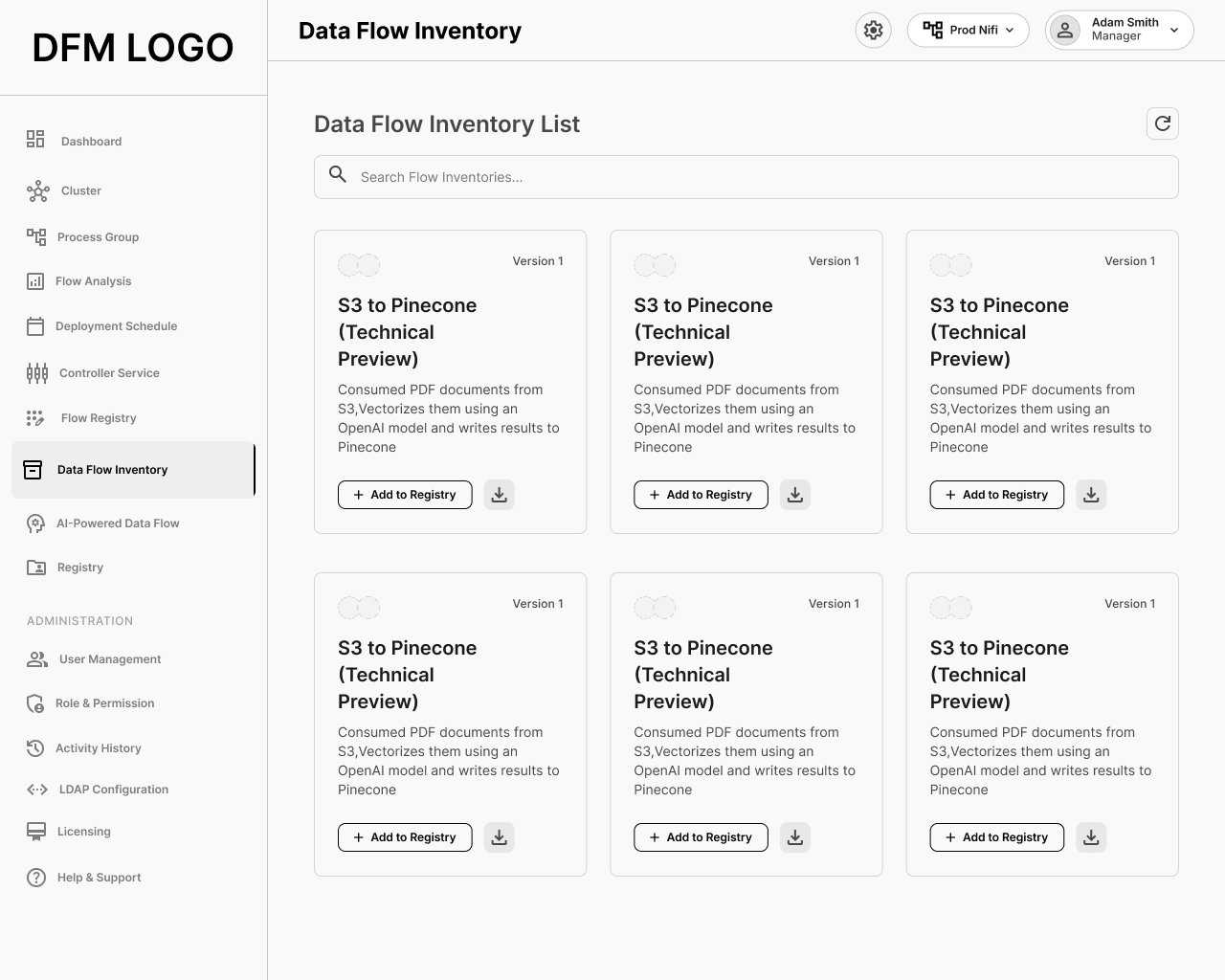Image resolution: width=1225 pixels, height=980 pixels.
Task: Download the flow in bottom-middle card
Action: (794, 837)
